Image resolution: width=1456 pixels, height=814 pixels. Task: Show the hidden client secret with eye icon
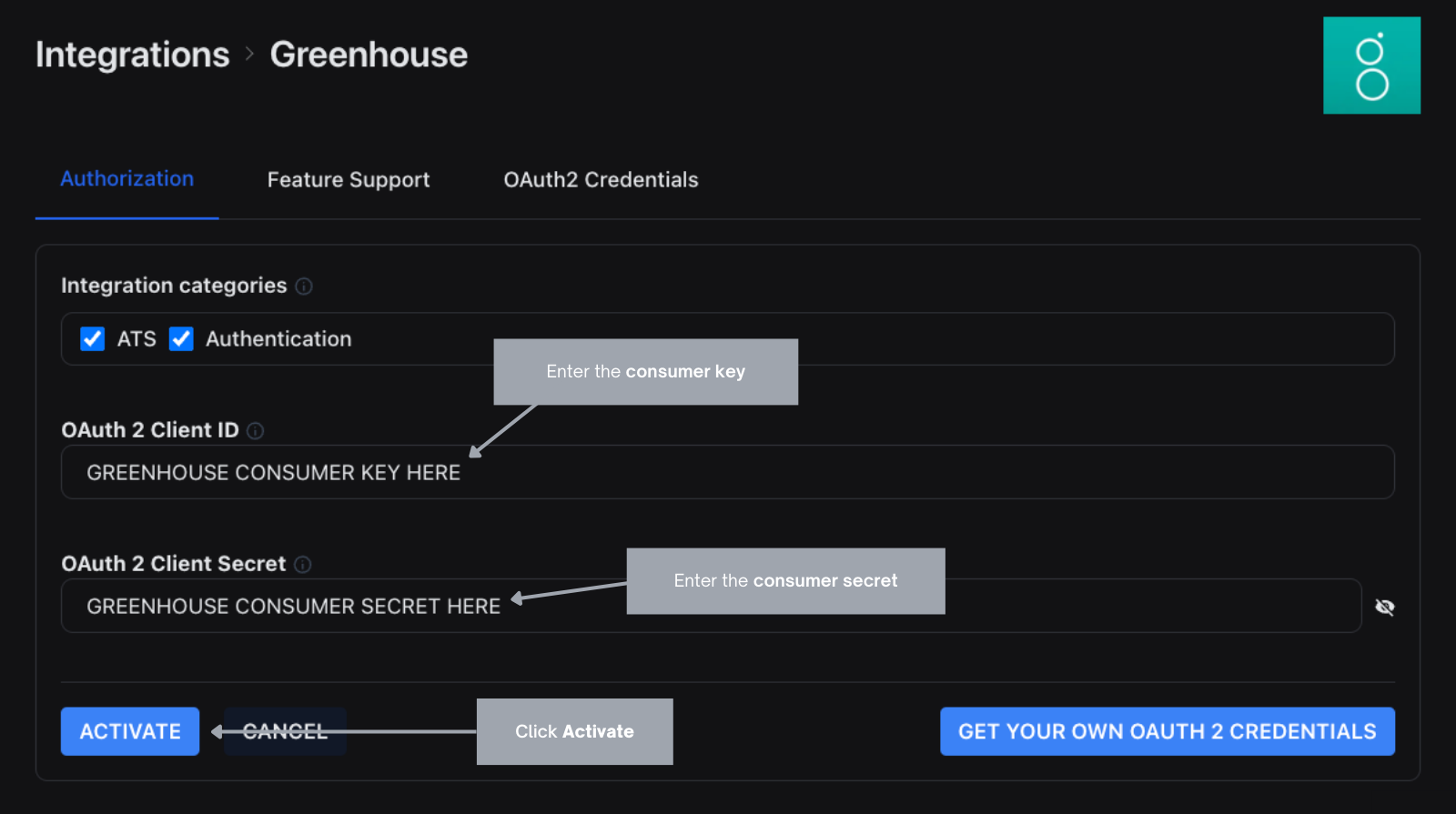click(x=1384, y=607)
